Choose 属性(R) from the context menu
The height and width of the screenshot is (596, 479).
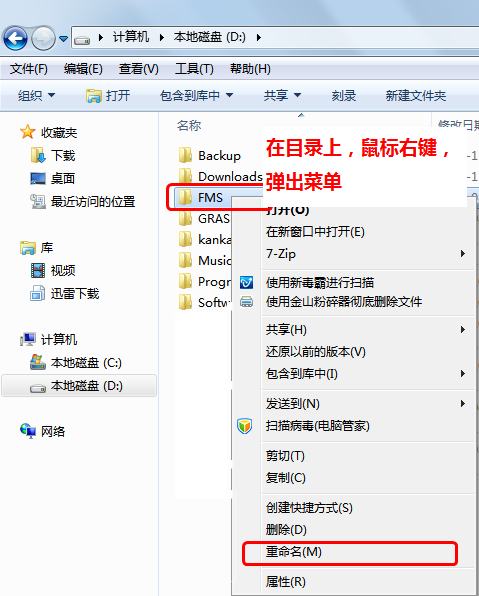click(x=285, y=582)
